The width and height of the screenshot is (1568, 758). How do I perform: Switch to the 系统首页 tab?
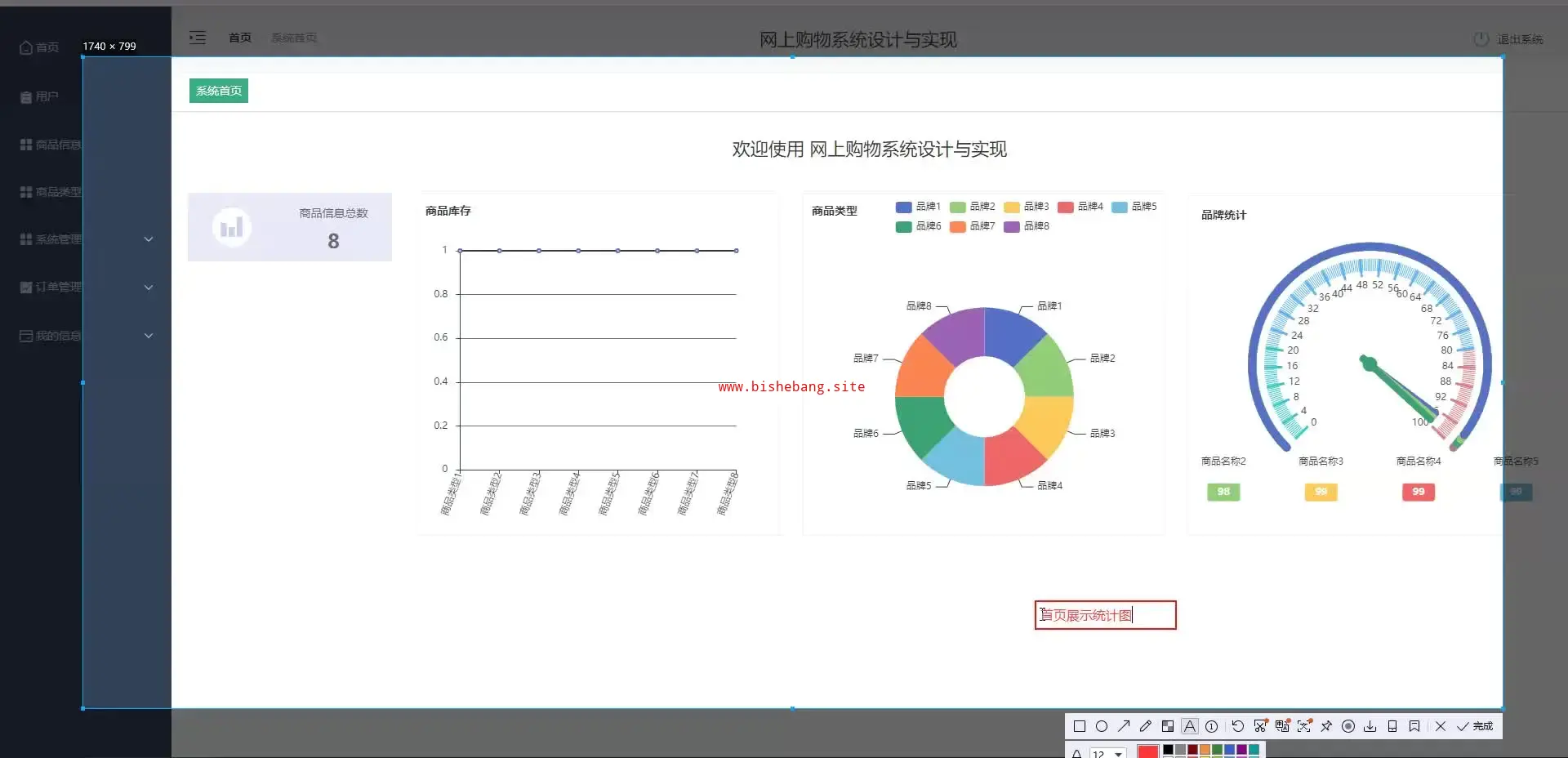click(218, 91)
